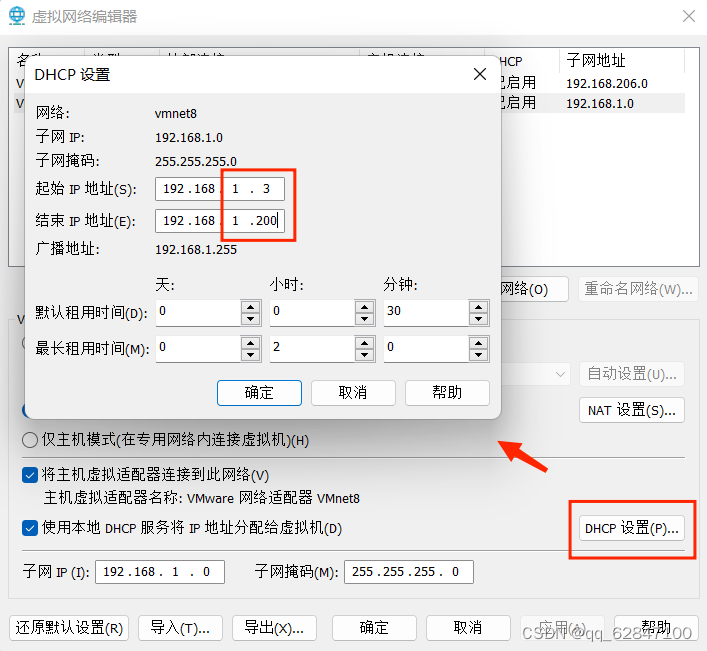Click 导入(T)... button
Viewport: 707px width, 651px height.
(x=180, y=628)
